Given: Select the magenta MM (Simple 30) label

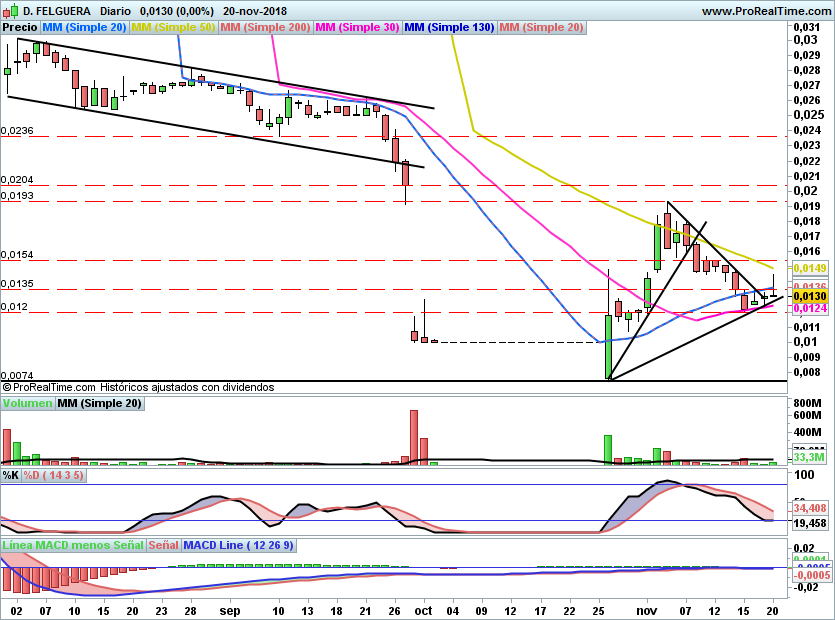Looking at the screenshot, I should [356, 27].
